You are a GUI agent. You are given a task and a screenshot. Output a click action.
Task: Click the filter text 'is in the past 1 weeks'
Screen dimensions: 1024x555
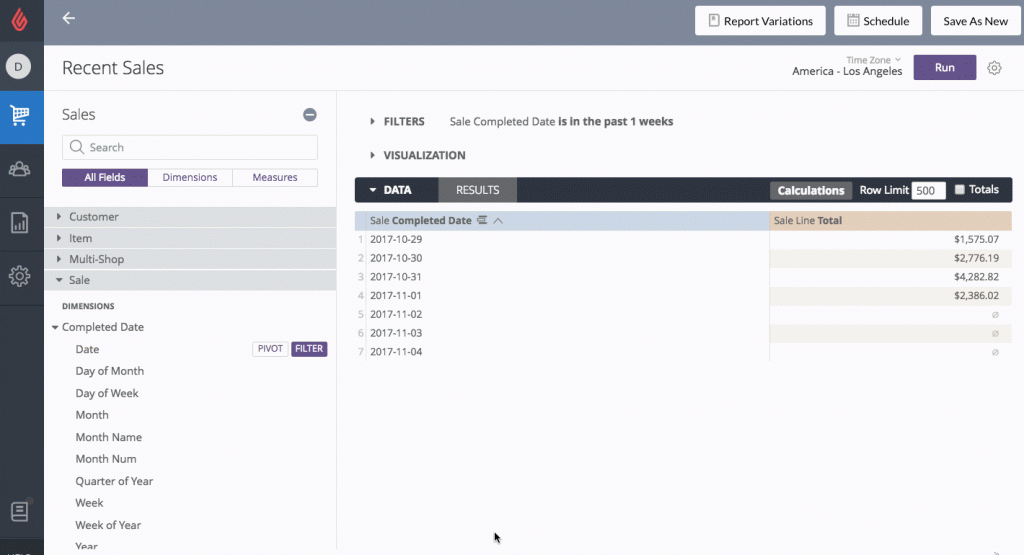click(615, 121)
